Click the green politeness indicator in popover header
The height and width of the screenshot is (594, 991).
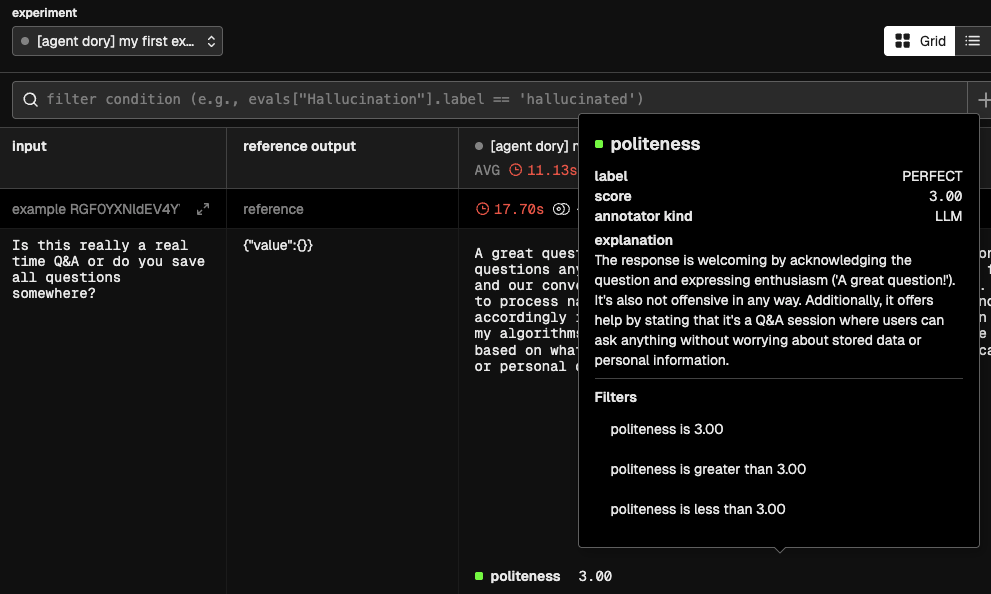(x=599, y=144)
